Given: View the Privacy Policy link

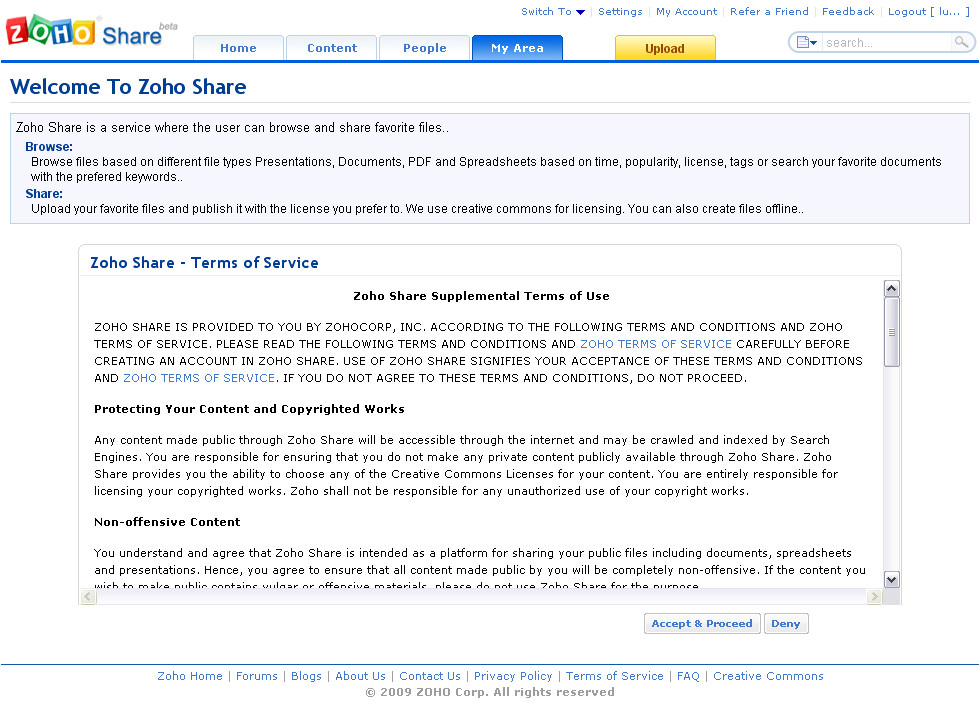Looking at the screenshot, I should click(x=513, y=676).
